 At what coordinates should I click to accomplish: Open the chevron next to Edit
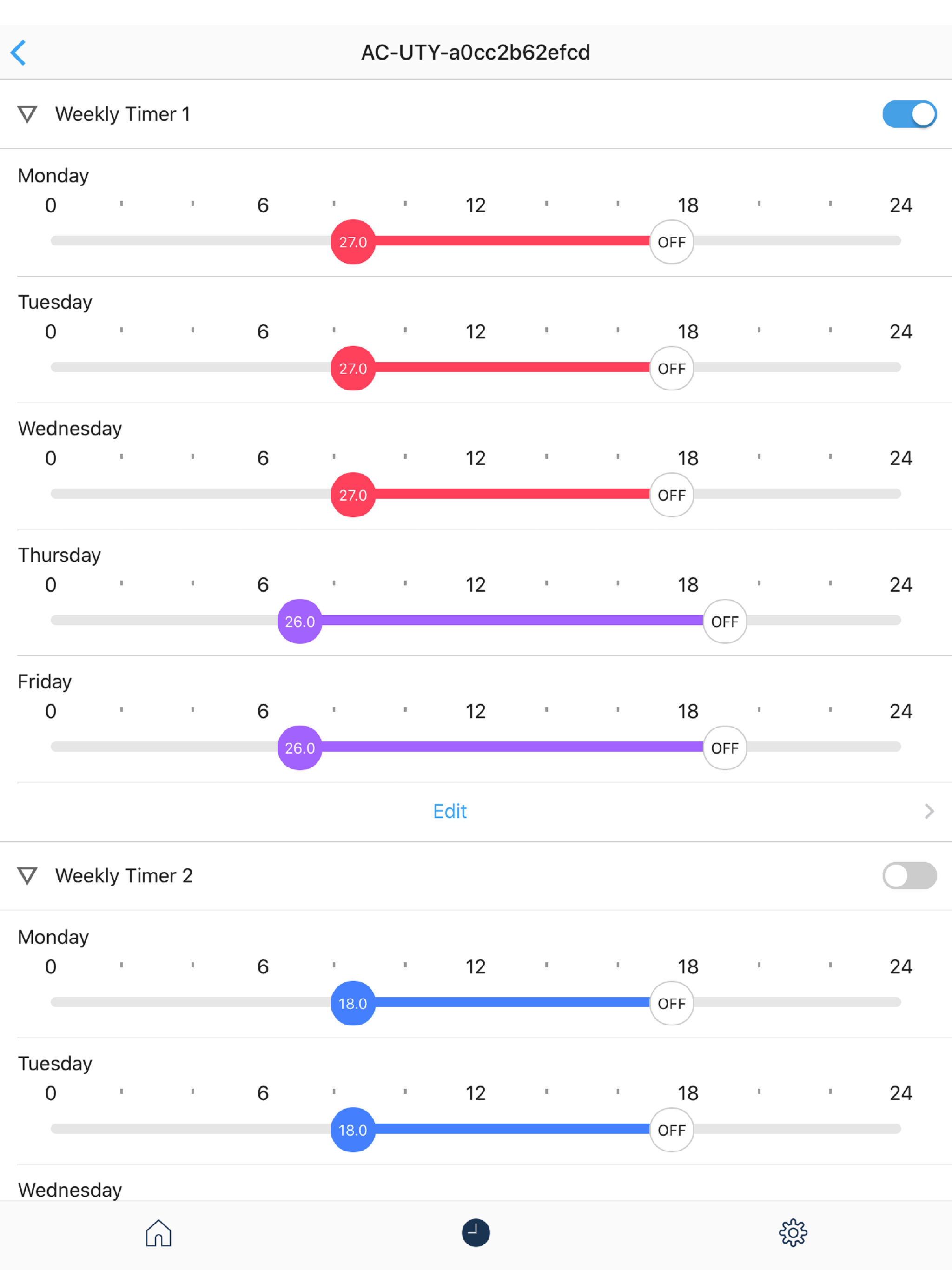tap(929, 811)
